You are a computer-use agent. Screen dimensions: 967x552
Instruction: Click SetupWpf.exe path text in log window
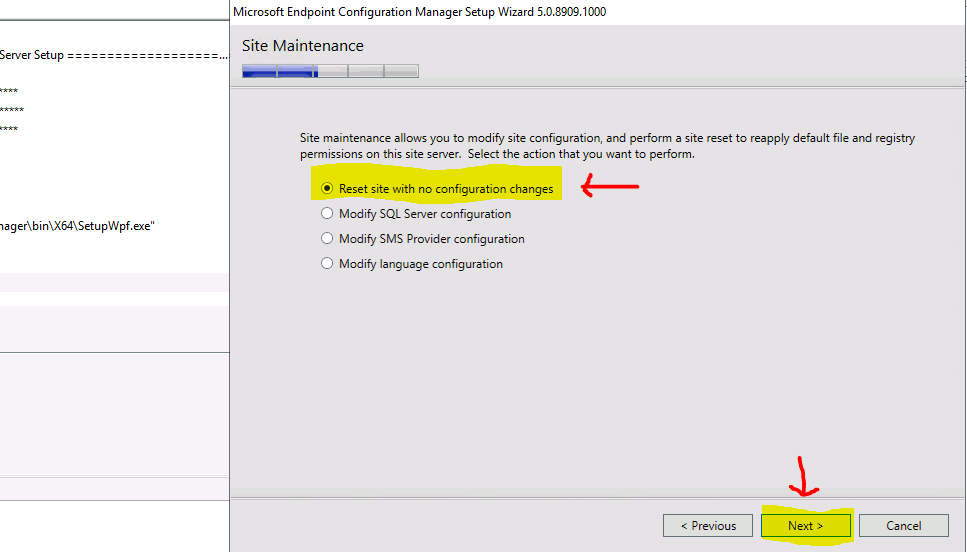pyautogui.click(x=77, y=226)
